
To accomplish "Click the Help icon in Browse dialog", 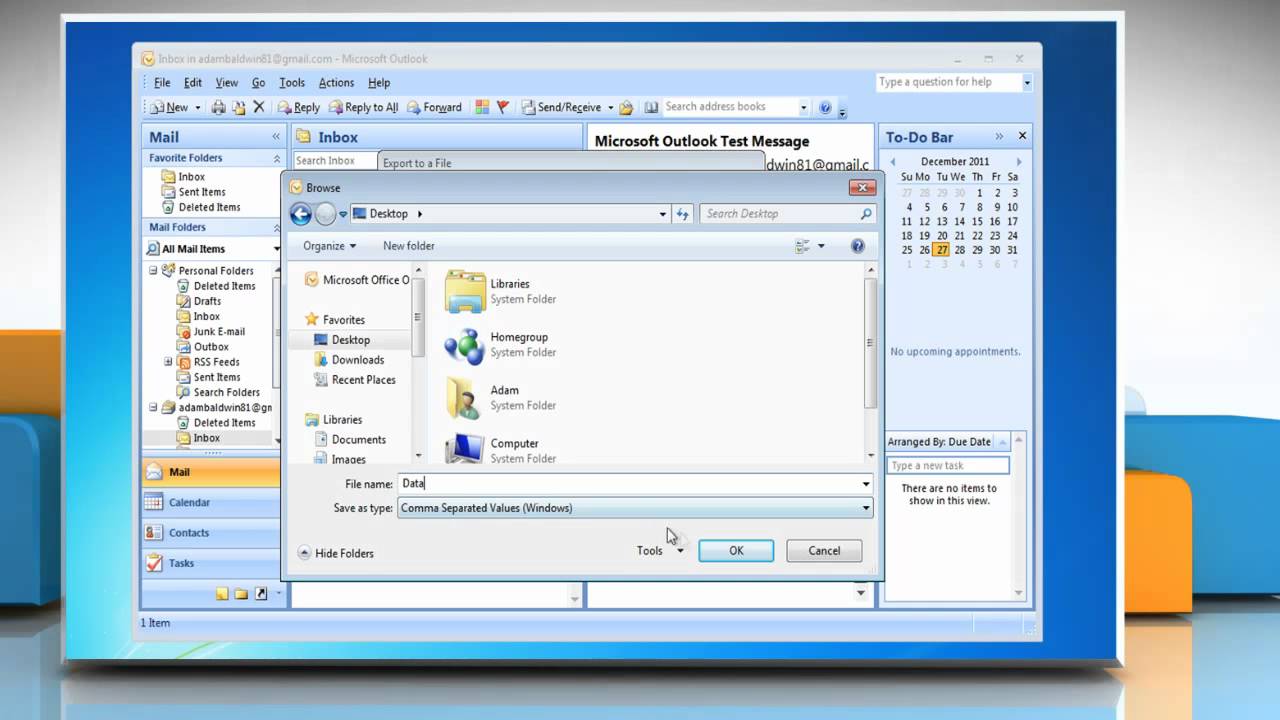I will [x=857, y=245].
